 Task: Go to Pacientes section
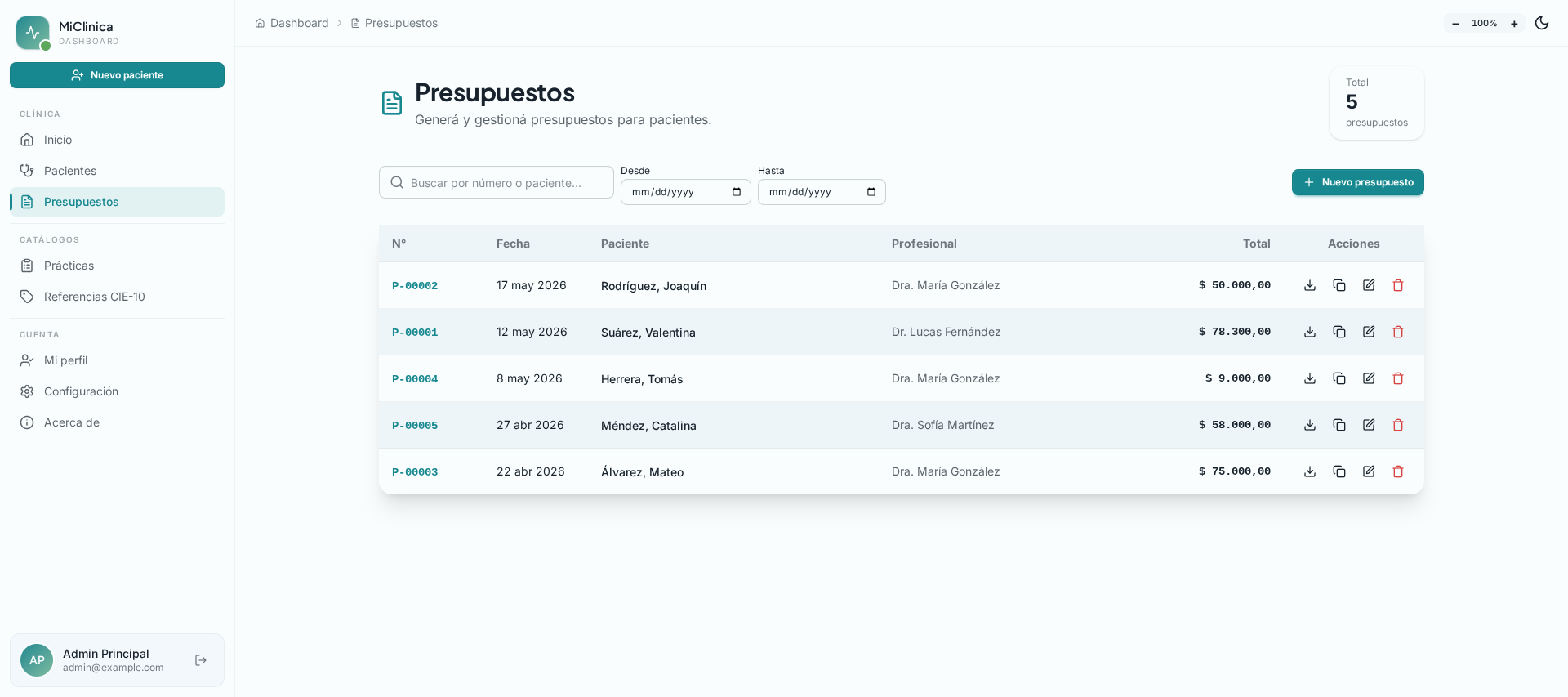pos(117,171)
